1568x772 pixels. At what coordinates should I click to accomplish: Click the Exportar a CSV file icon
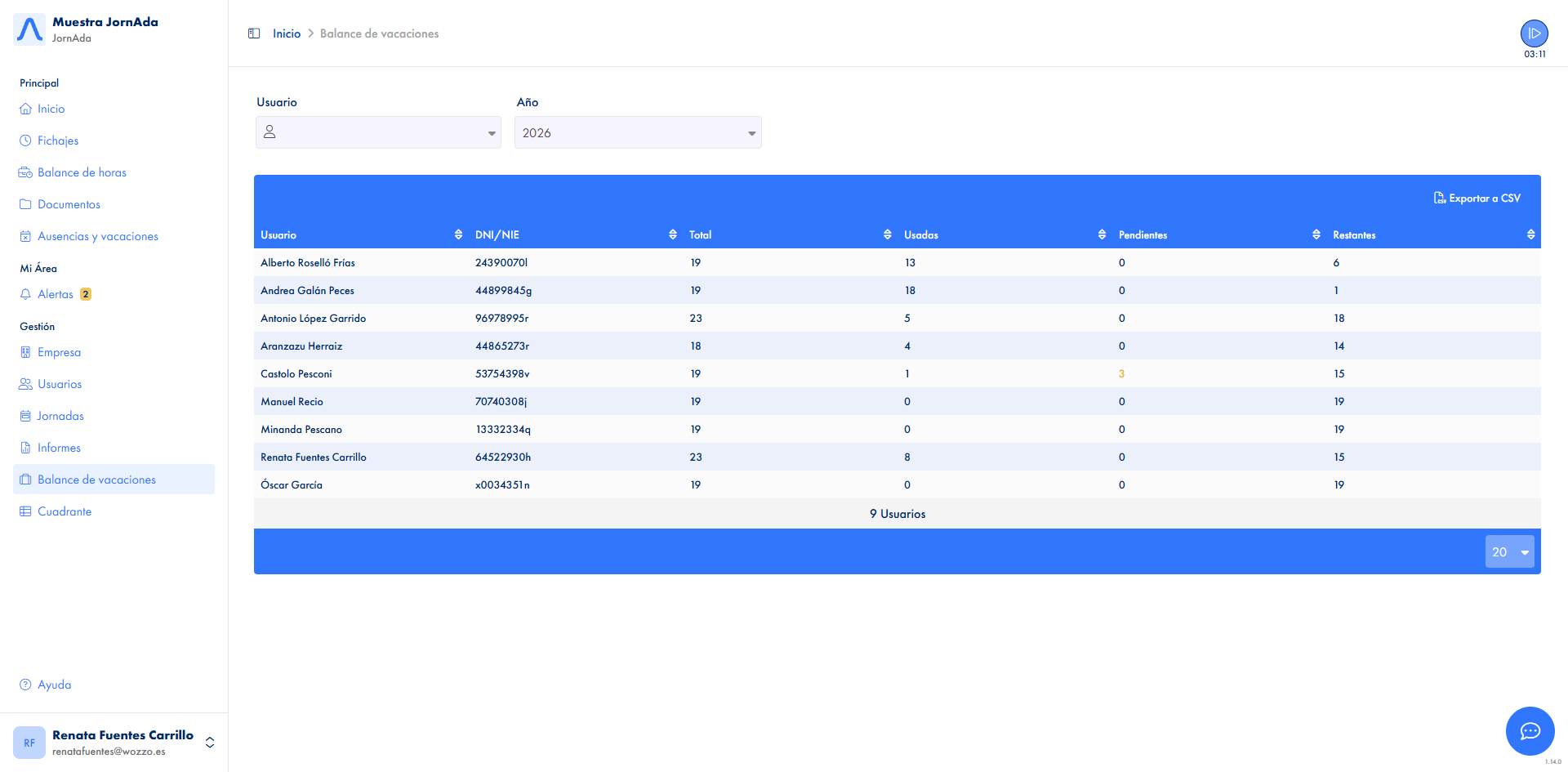[x=1440, y=199]
